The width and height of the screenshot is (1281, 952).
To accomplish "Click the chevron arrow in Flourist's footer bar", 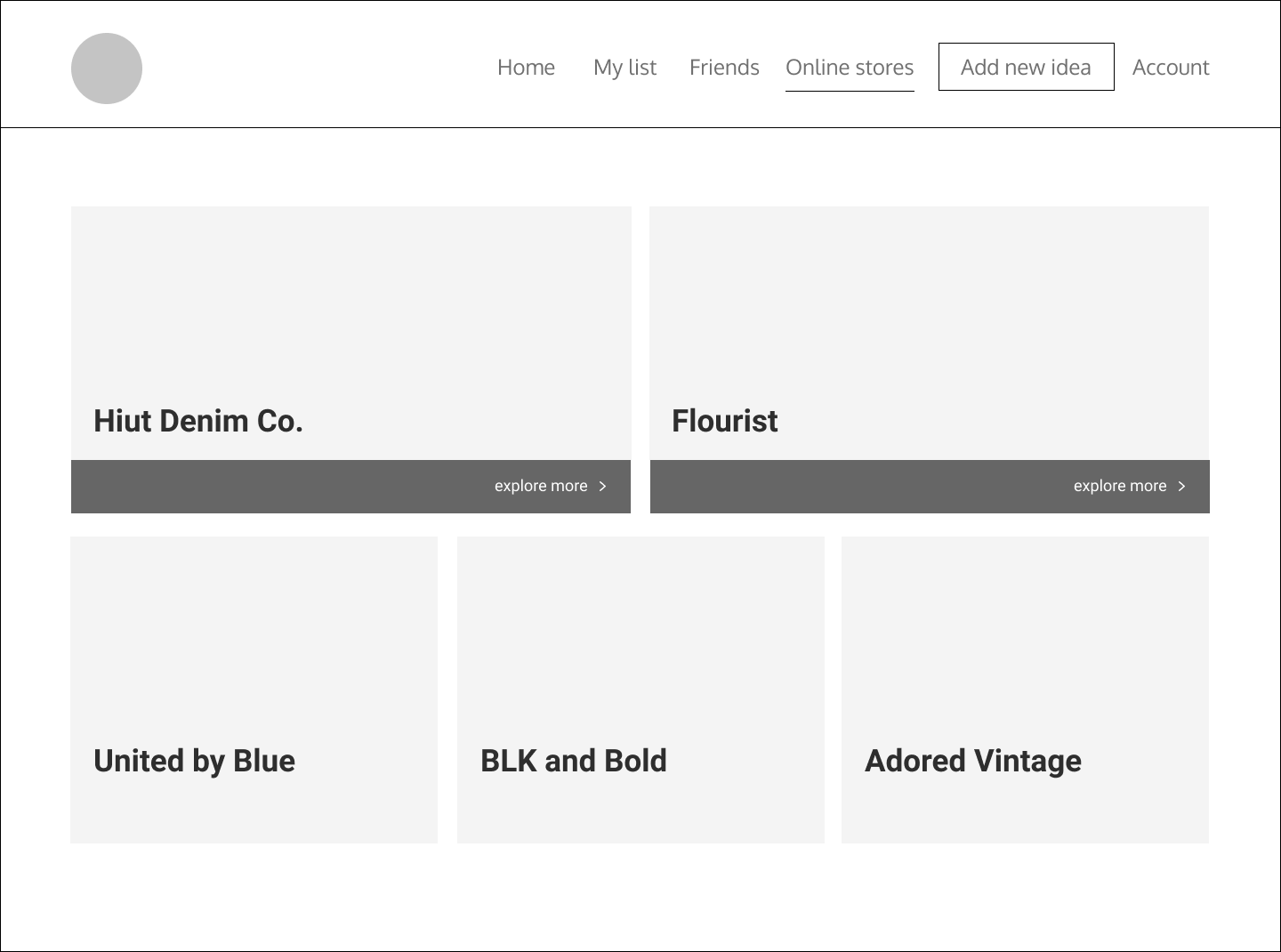I will click(1182, 487).
